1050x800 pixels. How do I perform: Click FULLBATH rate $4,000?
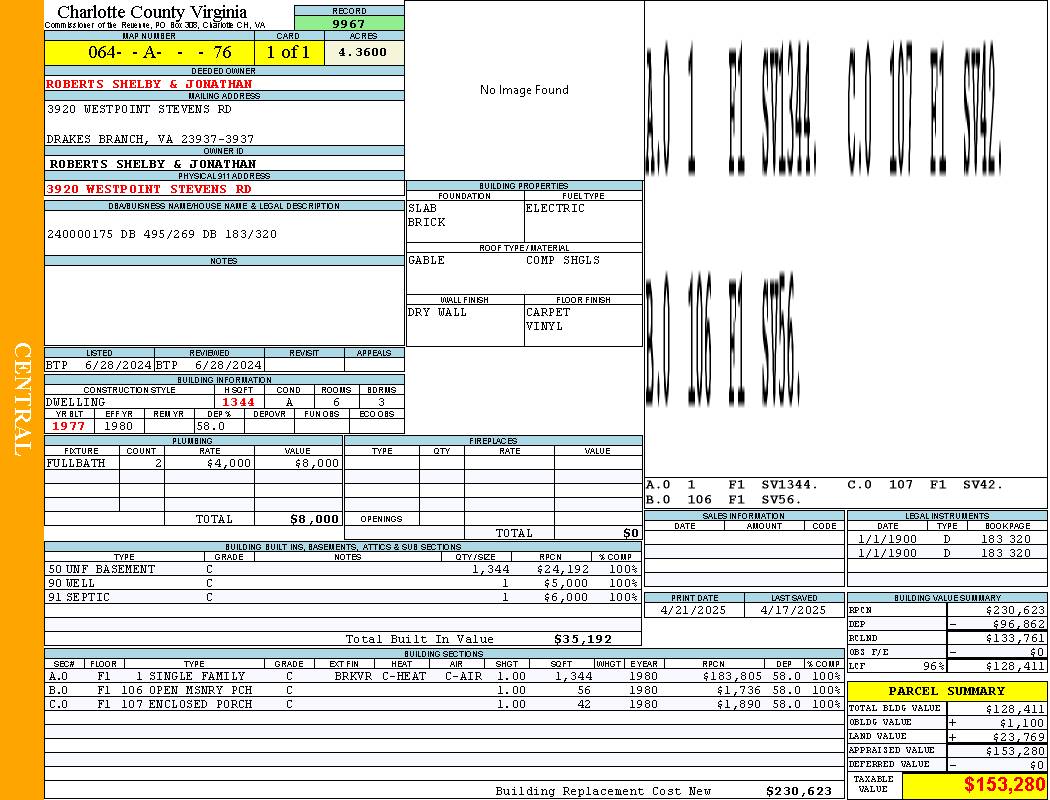coord(229,463)
